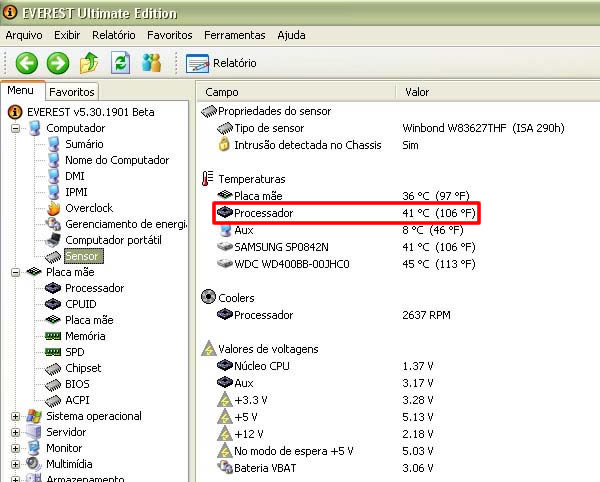Collapse the Placa mãe tree node
600x482 pixels.
(x=16, y=272)
